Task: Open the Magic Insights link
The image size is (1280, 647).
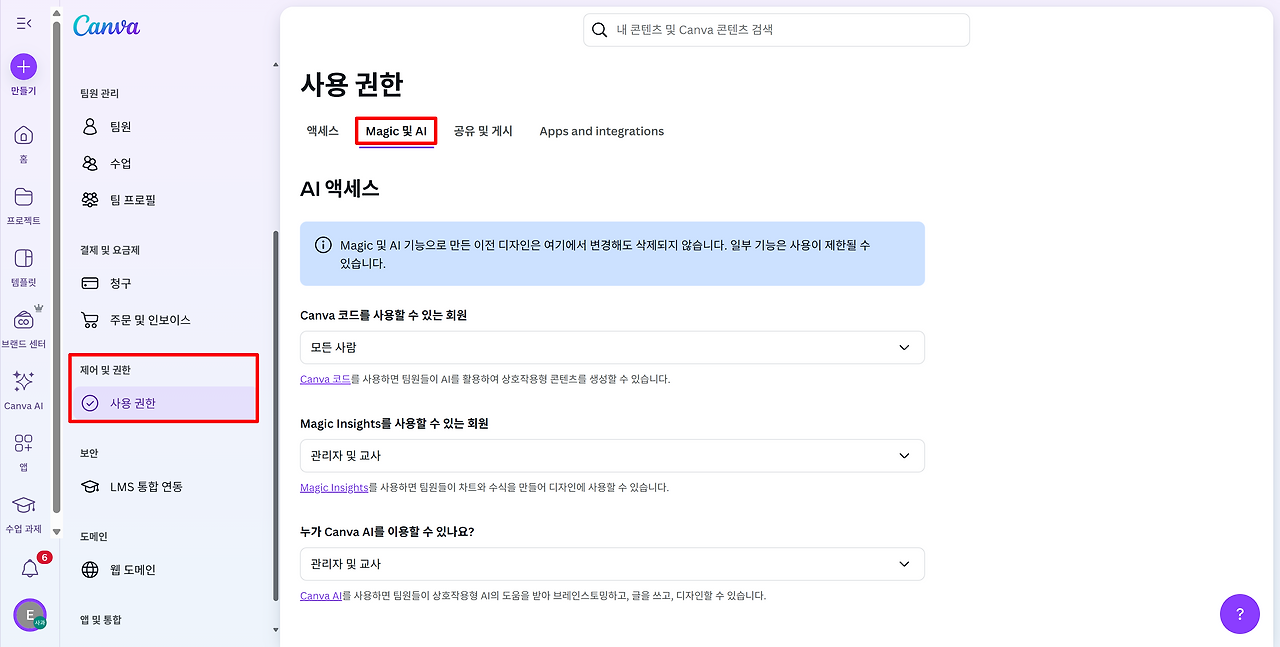Action: point(333,487)
